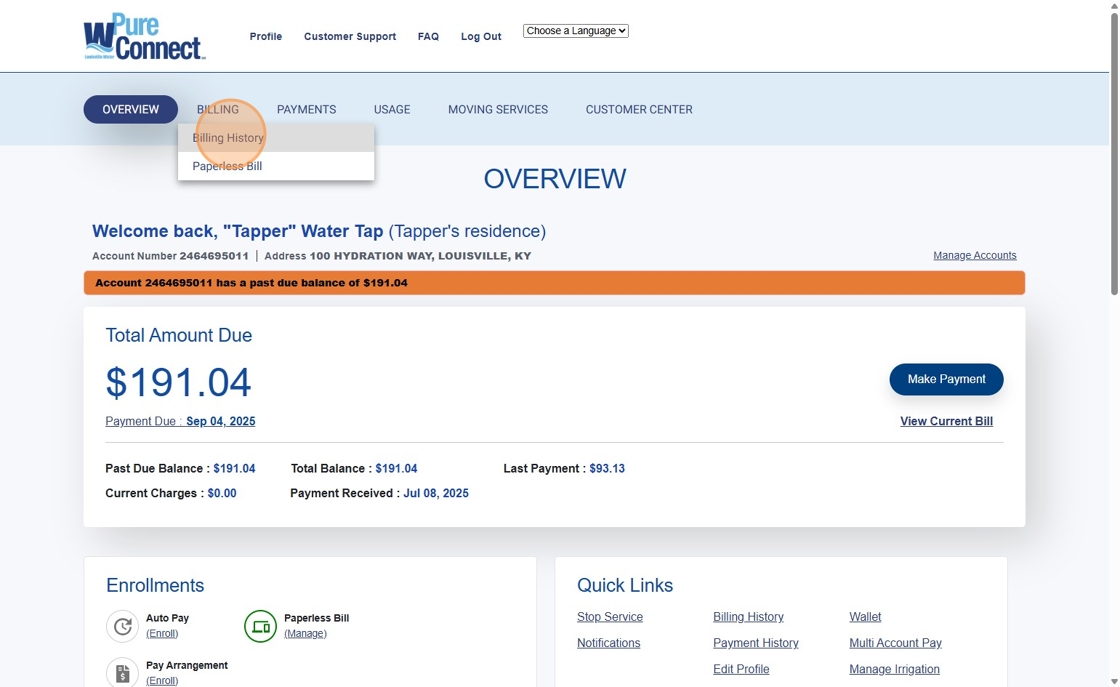
Task: Choose Paperless Bill from the open menu
Action: coord(226,166)
